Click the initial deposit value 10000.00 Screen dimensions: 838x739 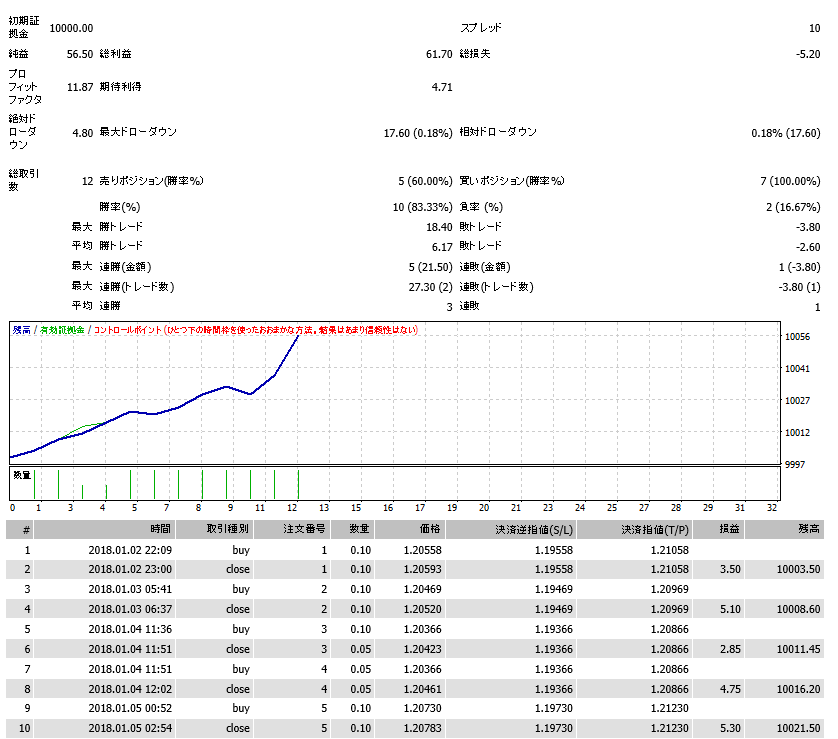(71, 28)
